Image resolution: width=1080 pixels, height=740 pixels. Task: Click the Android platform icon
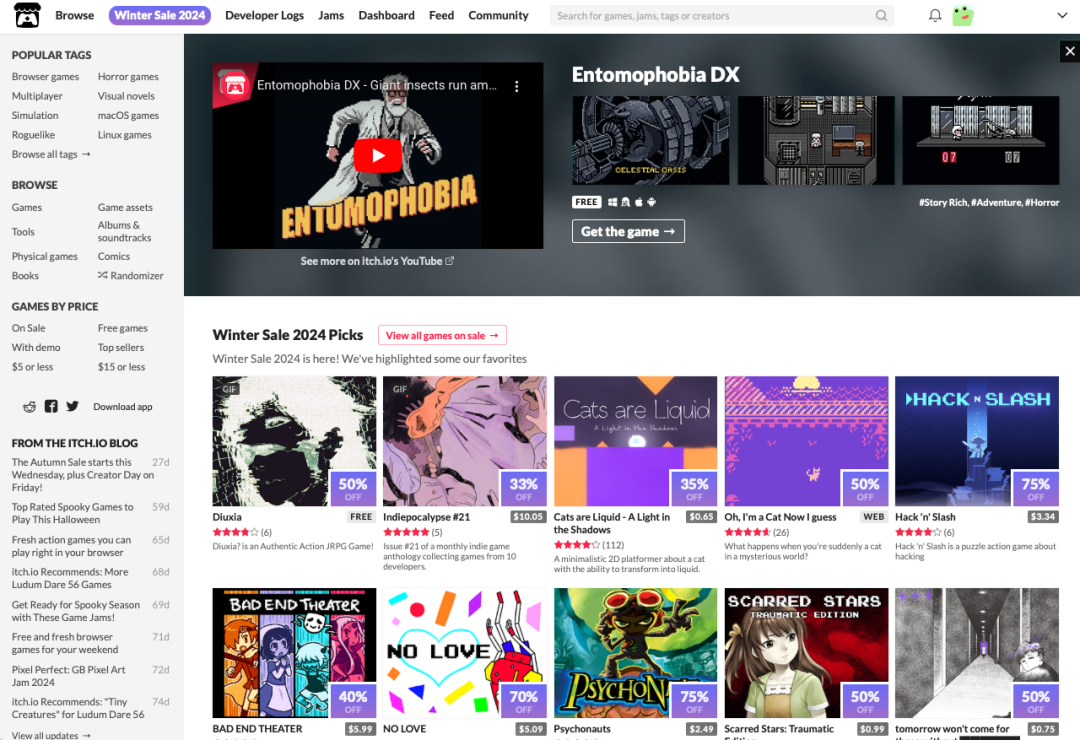pos(652,202)
